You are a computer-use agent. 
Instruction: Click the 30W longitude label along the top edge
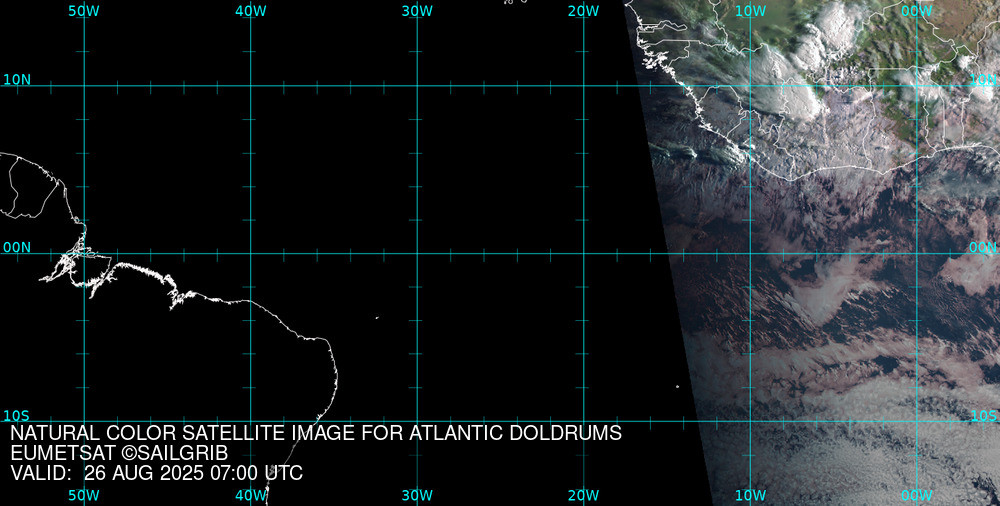417,11
